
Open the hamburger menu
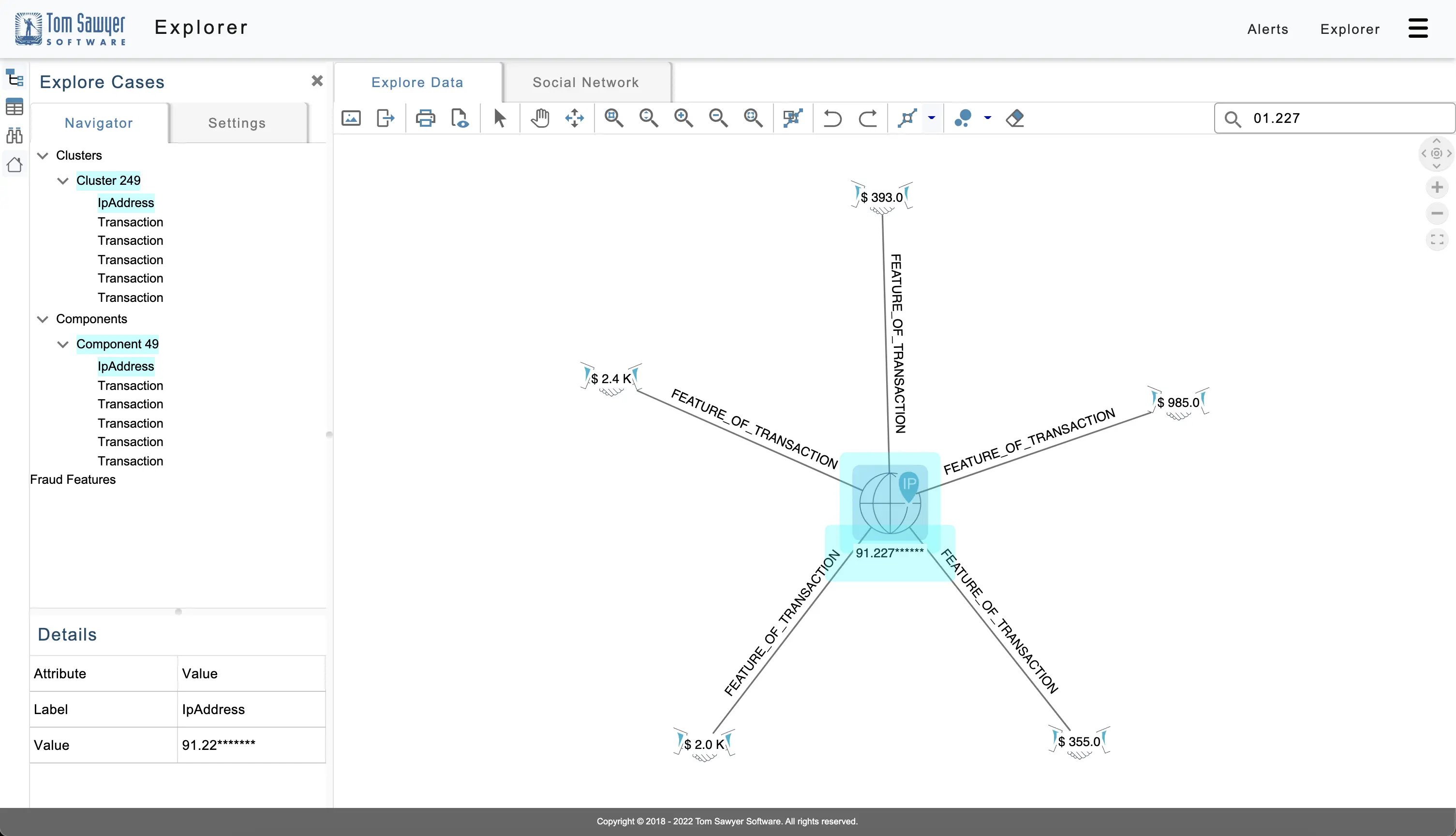pos(1418,28)
